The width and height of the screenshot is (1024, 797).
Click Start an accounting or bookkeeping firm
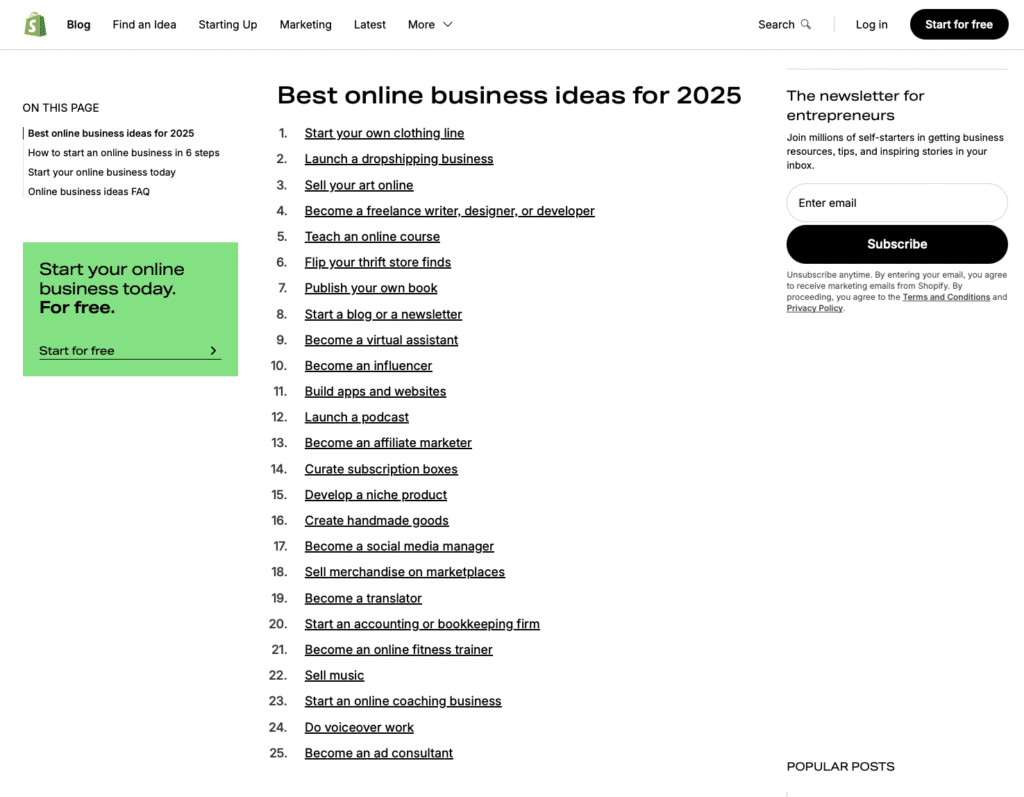(421, 624)
